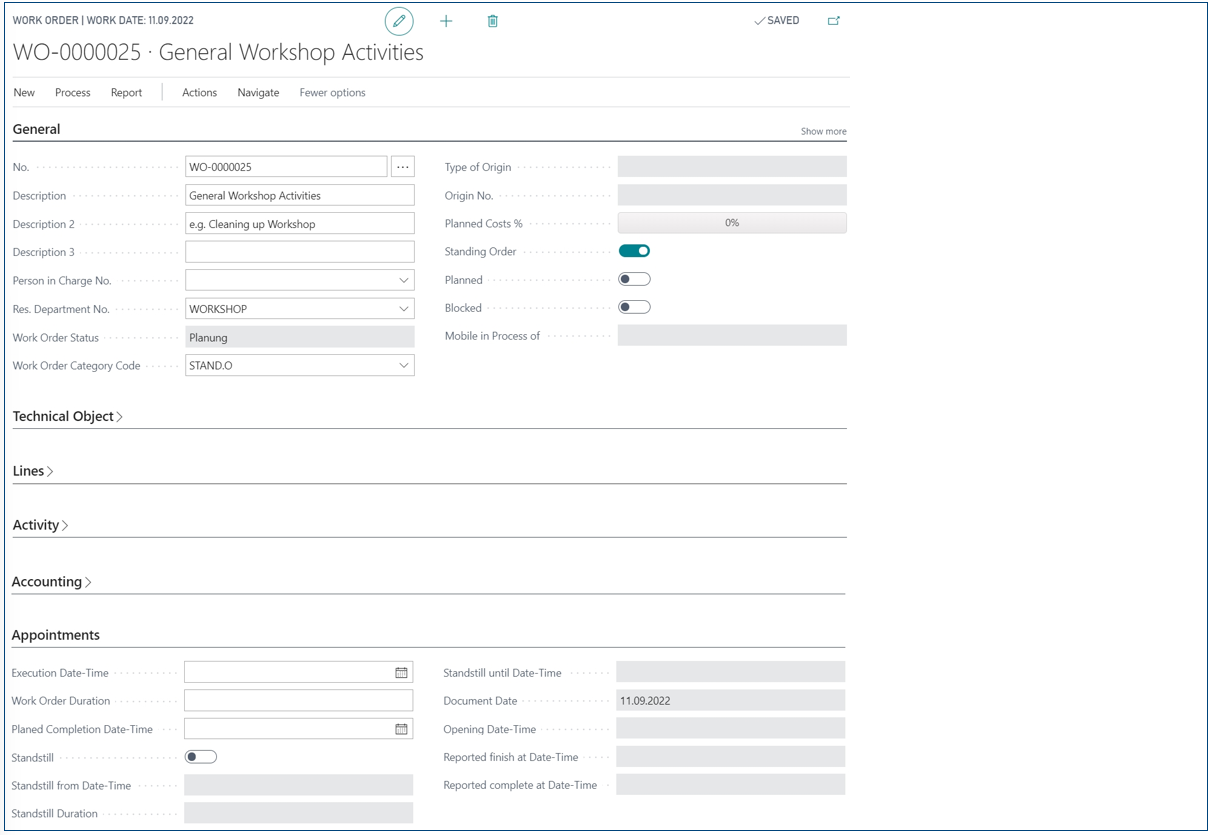Open the Process menu
This screenshot has height=835, width=1215.
click(73, 93)
